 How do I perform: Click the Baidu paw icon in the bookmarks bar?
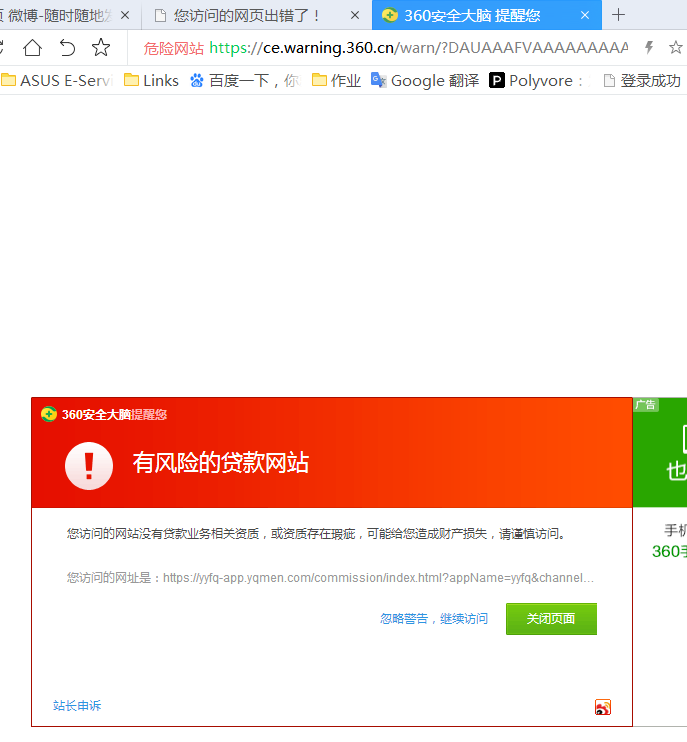tap(197, 81)
